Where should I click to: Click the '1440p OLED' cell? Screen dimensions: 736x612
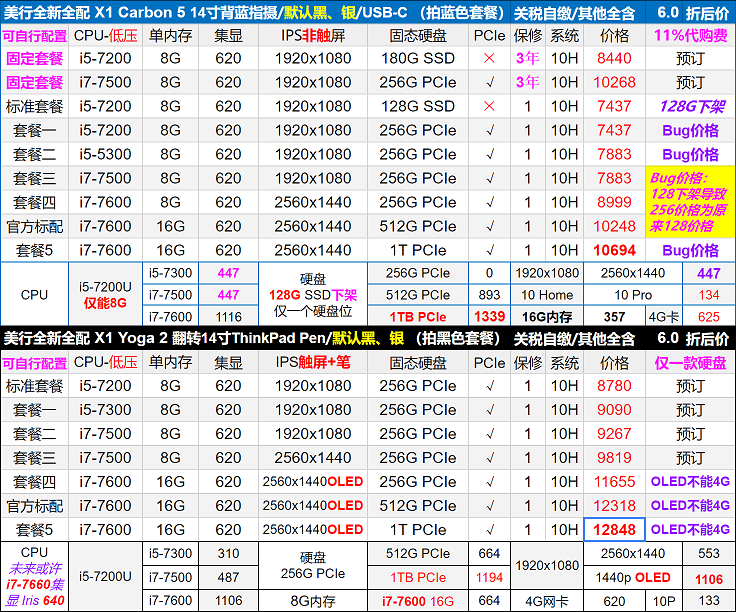(633, 577)
